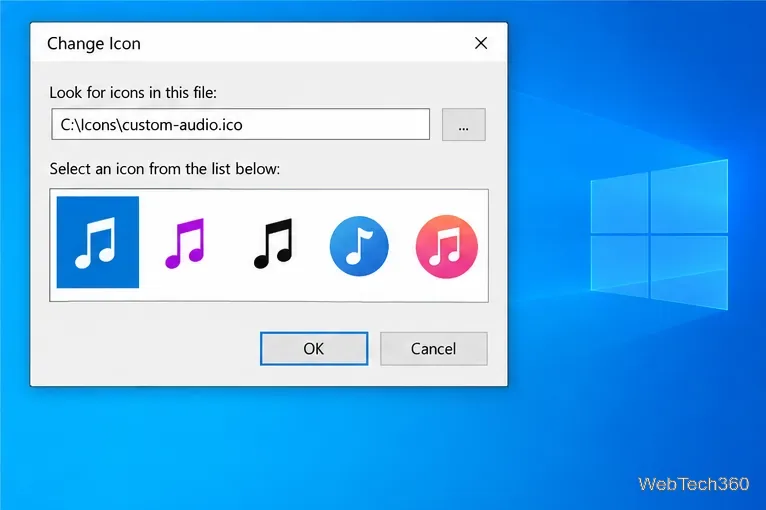This screenshot has width=766, height=510.
Task: Pick the black music note icon
Action: (x=274, y=243)
